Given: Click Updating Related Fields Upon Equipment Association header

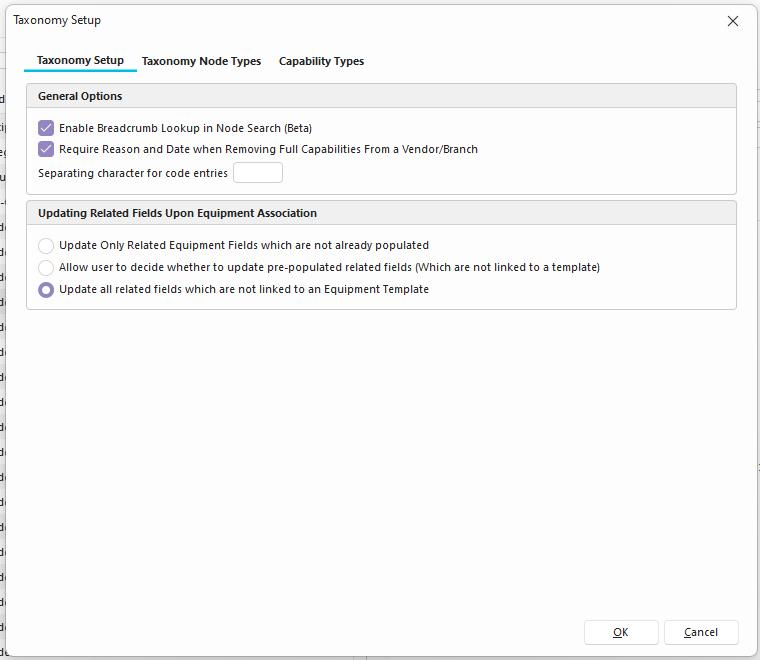Looking at the screenshot, I should [x=177, y=213].
